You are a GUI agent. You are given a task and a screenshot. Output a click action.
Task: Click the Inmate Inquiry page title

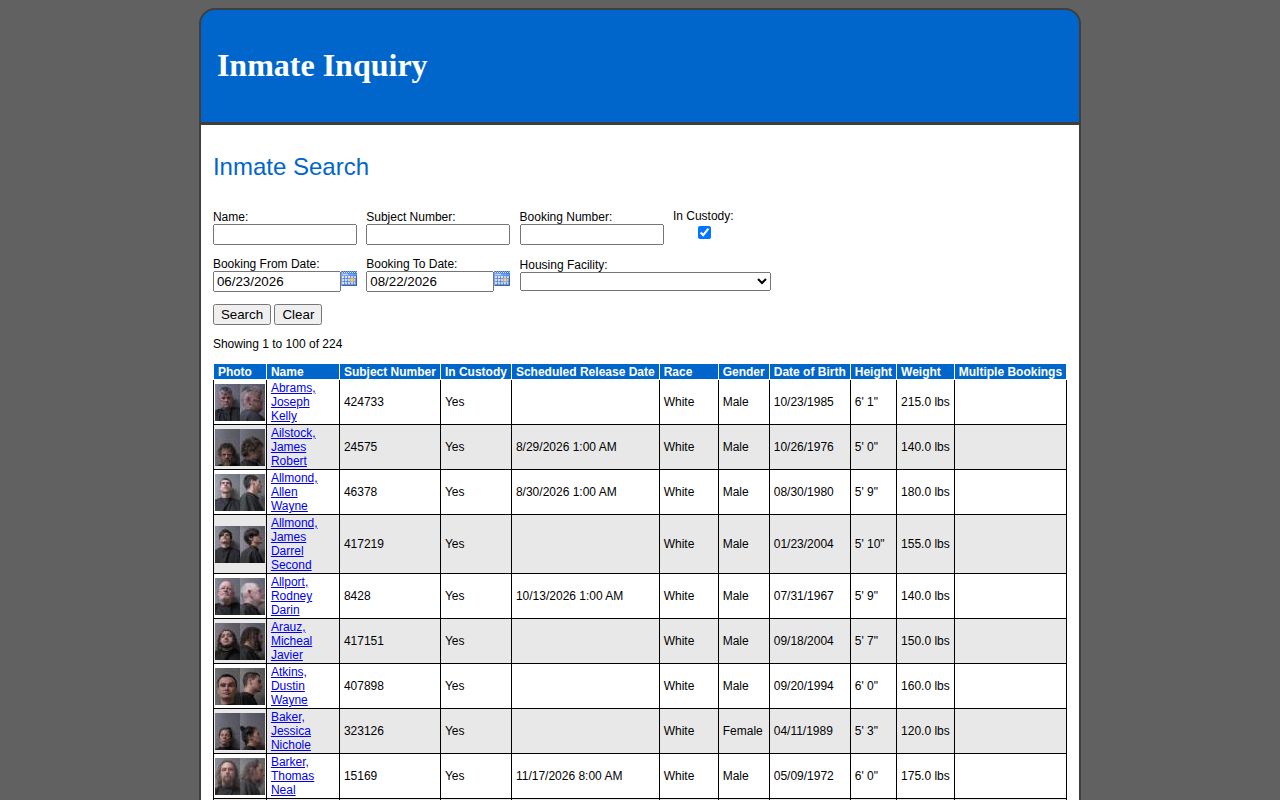(322, 66)
